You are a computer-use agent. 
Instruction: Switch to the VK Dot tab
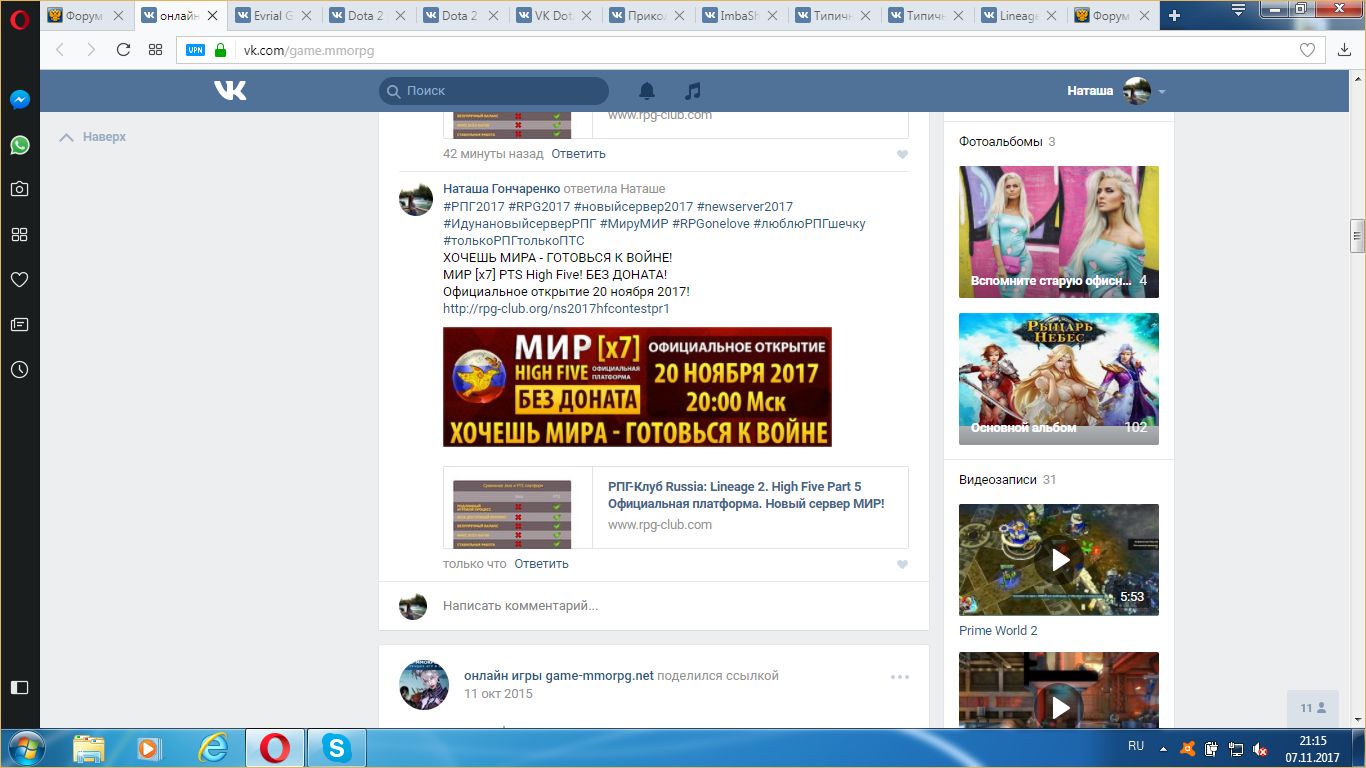click(x=555, y=16)
